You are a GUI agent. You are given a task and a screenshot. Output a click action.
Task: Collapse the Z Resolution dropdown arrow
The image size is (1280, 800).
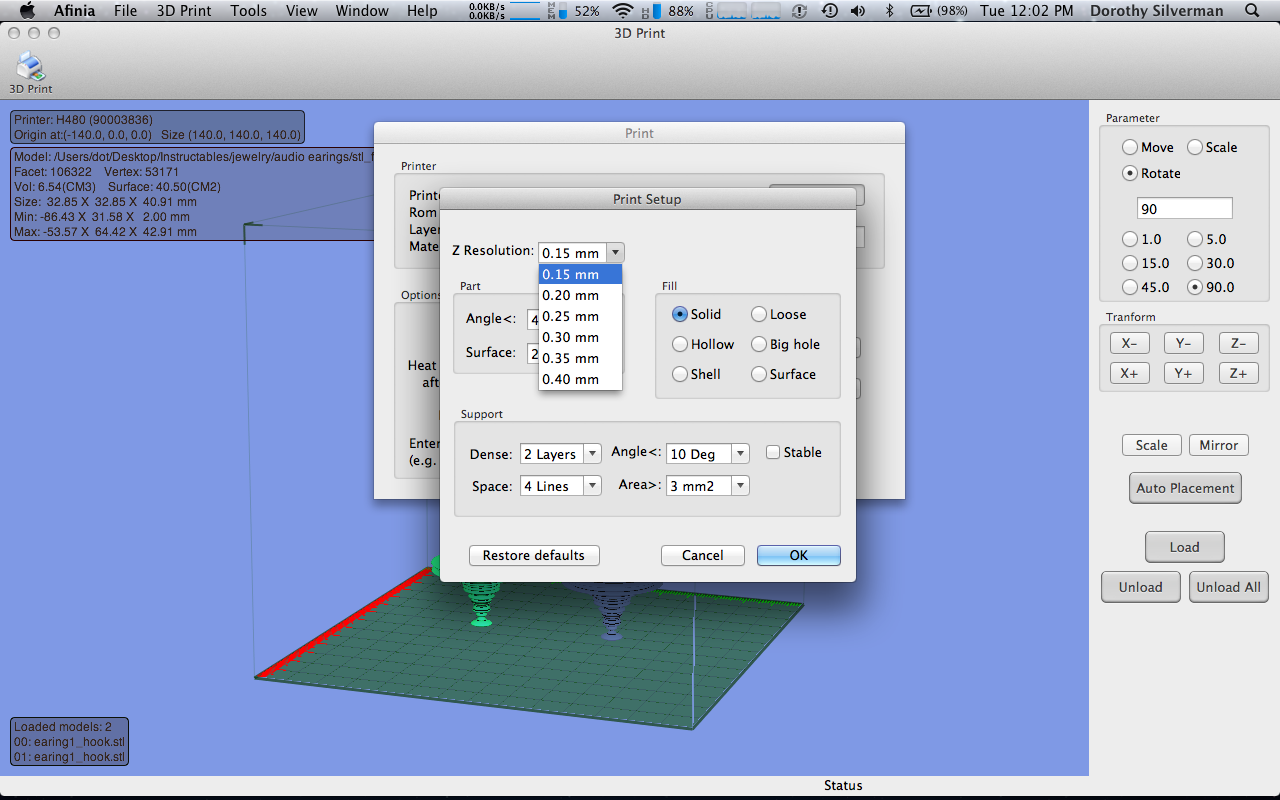pos(616,253)
